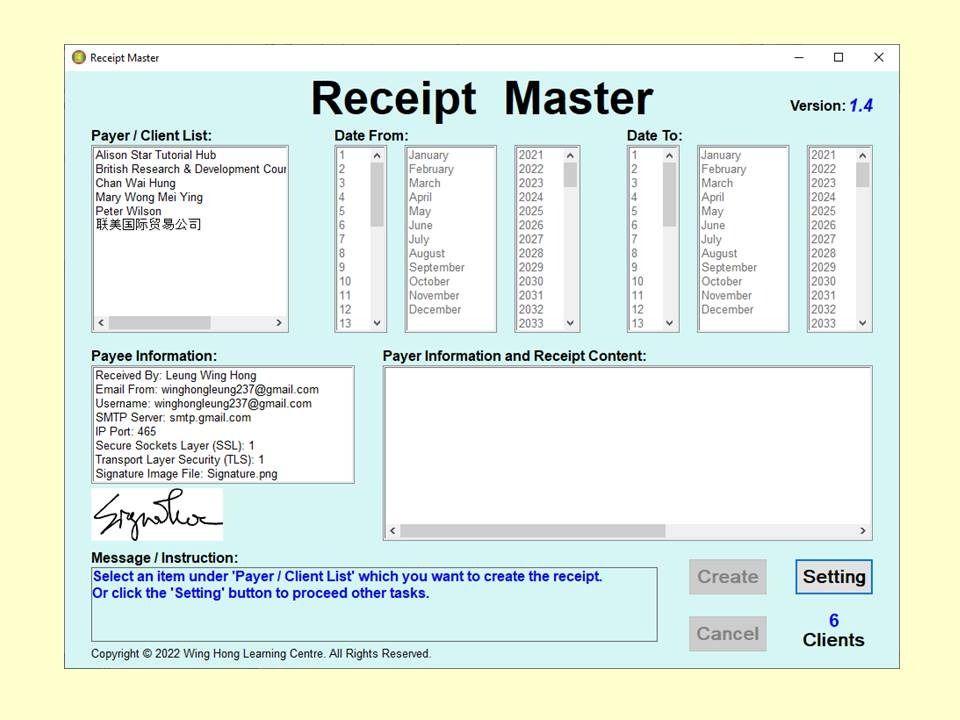
Task: Select year "2033" under Date To
Action: pyautogui.click(x=825, y=323)
